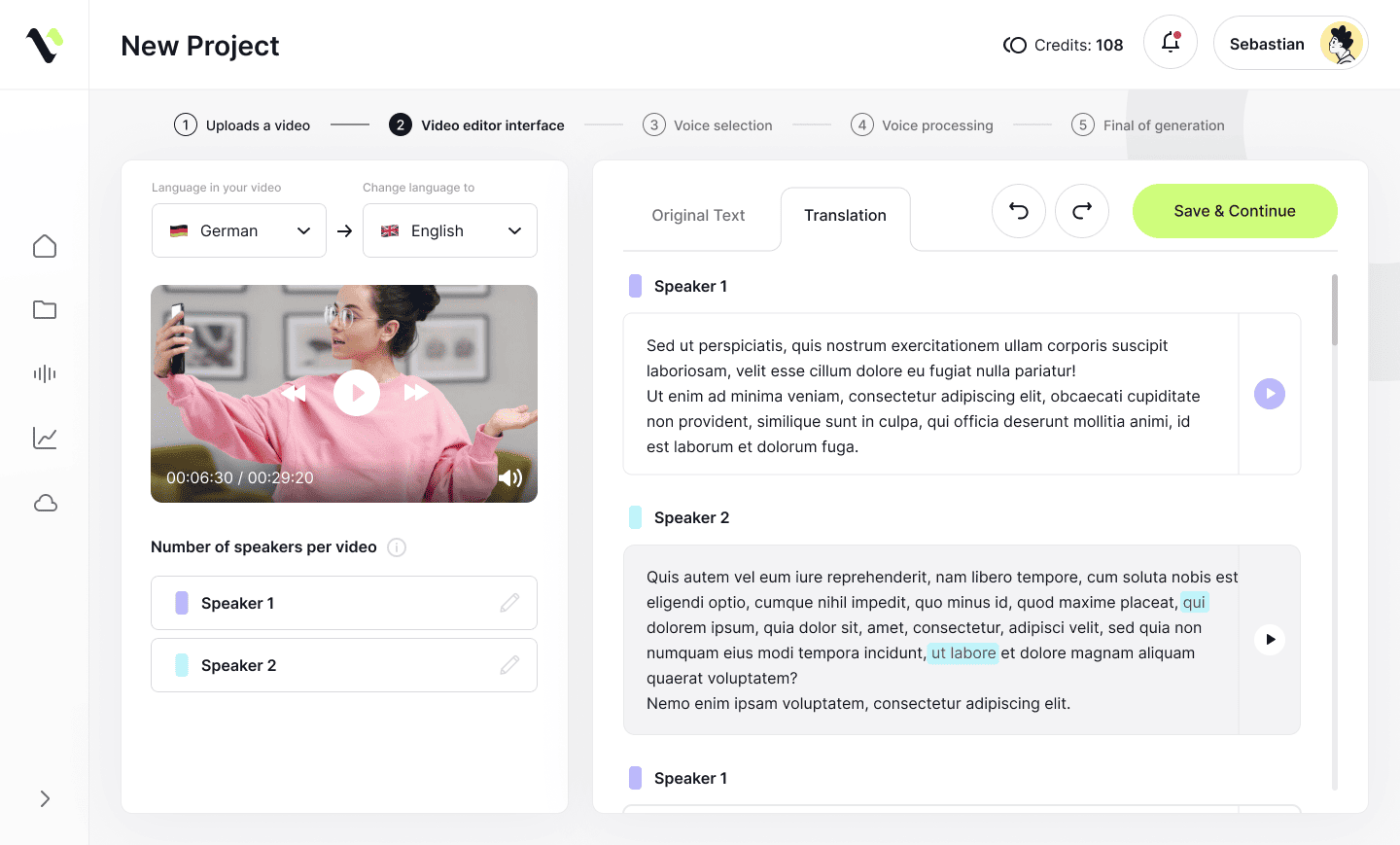The width and height of the screenshot is (1400, 845).
Task: Click Save & Continue
Action: coord(1235,211)
